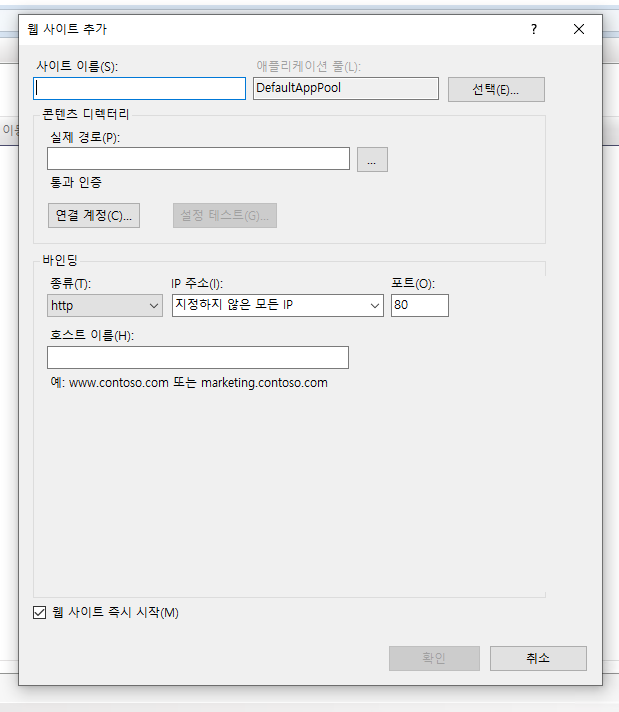Cancel the dialog with 취소 button

pos(538,658)
